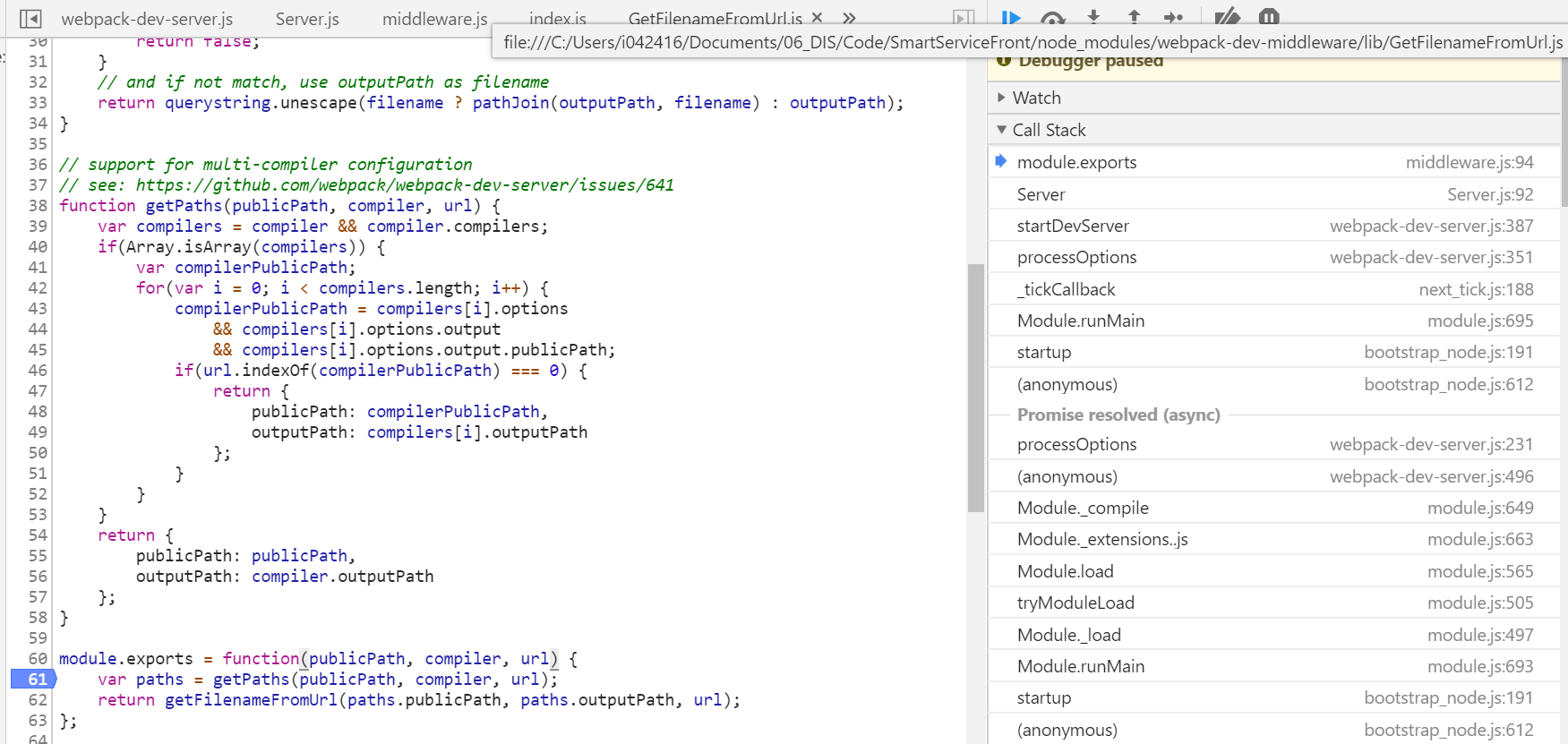Open Server.js:92 source link

click(1490, 194)
